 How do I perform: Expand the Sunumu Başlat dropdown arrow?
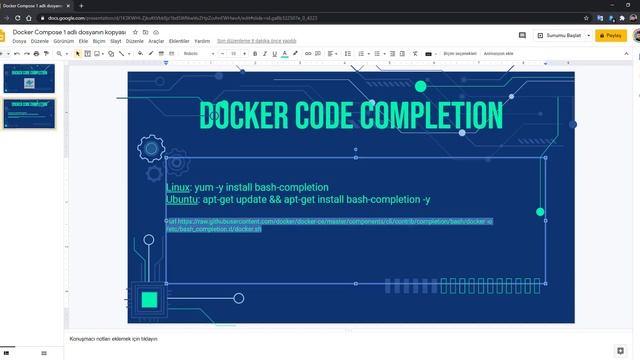coord(589,36)
